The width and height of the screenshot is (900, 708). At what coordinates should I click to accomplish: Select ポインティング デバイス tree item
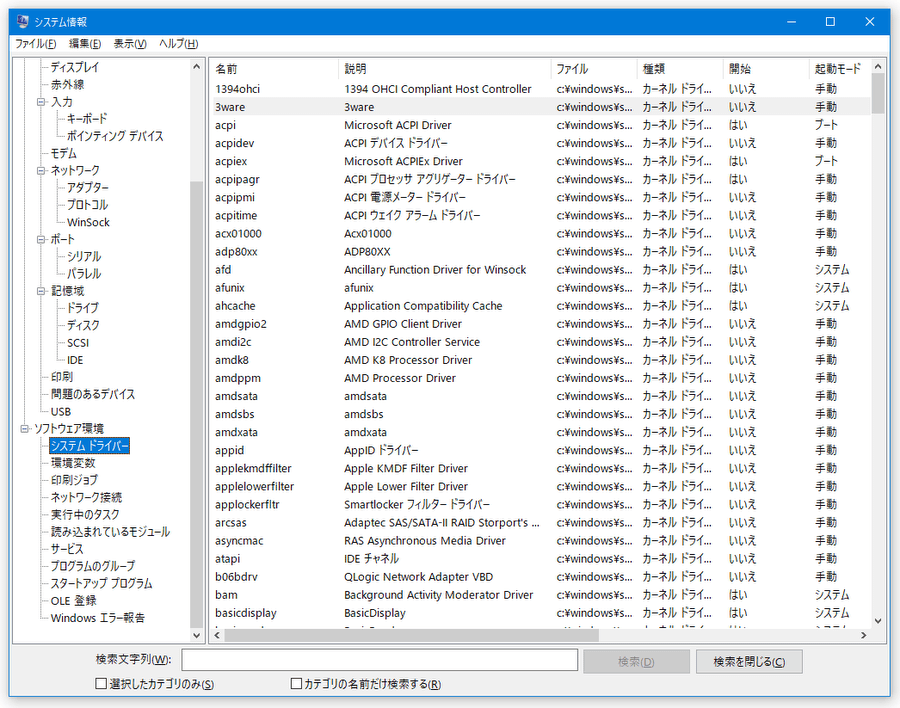[115, 136]
